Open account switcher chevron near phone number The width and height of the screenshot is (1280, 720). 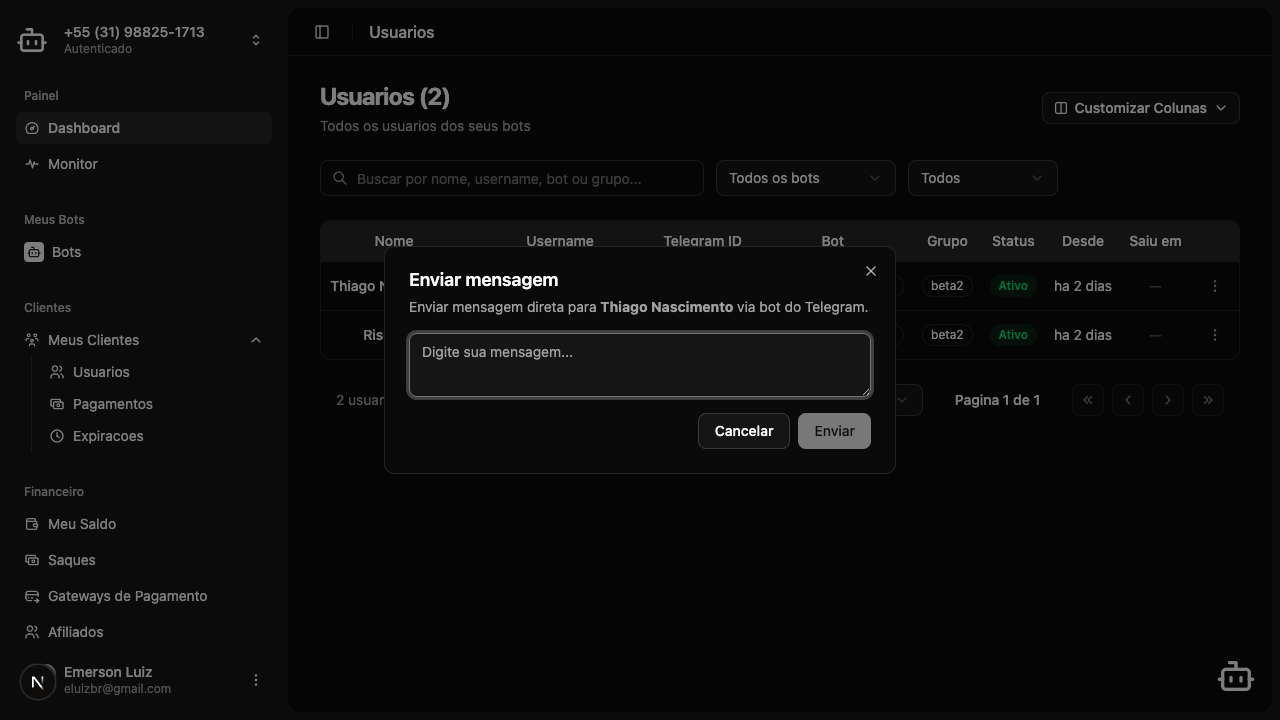256,40
